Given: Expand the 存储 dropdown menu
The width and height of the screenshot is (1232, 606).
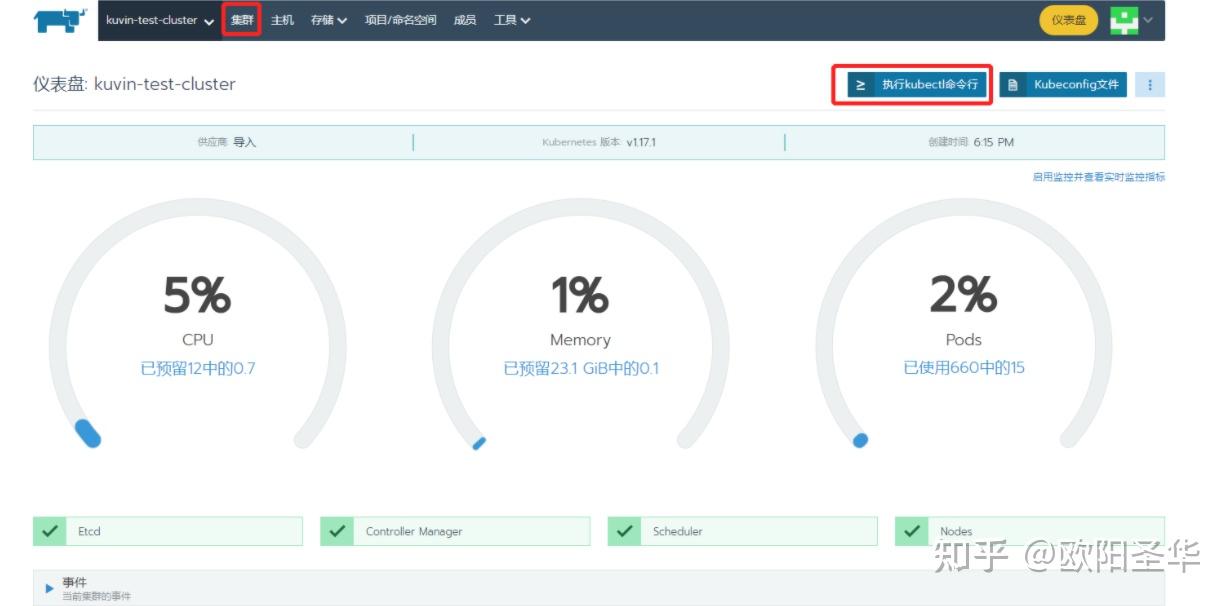Looking at the screenshot, I should click(x=329, y=20).
